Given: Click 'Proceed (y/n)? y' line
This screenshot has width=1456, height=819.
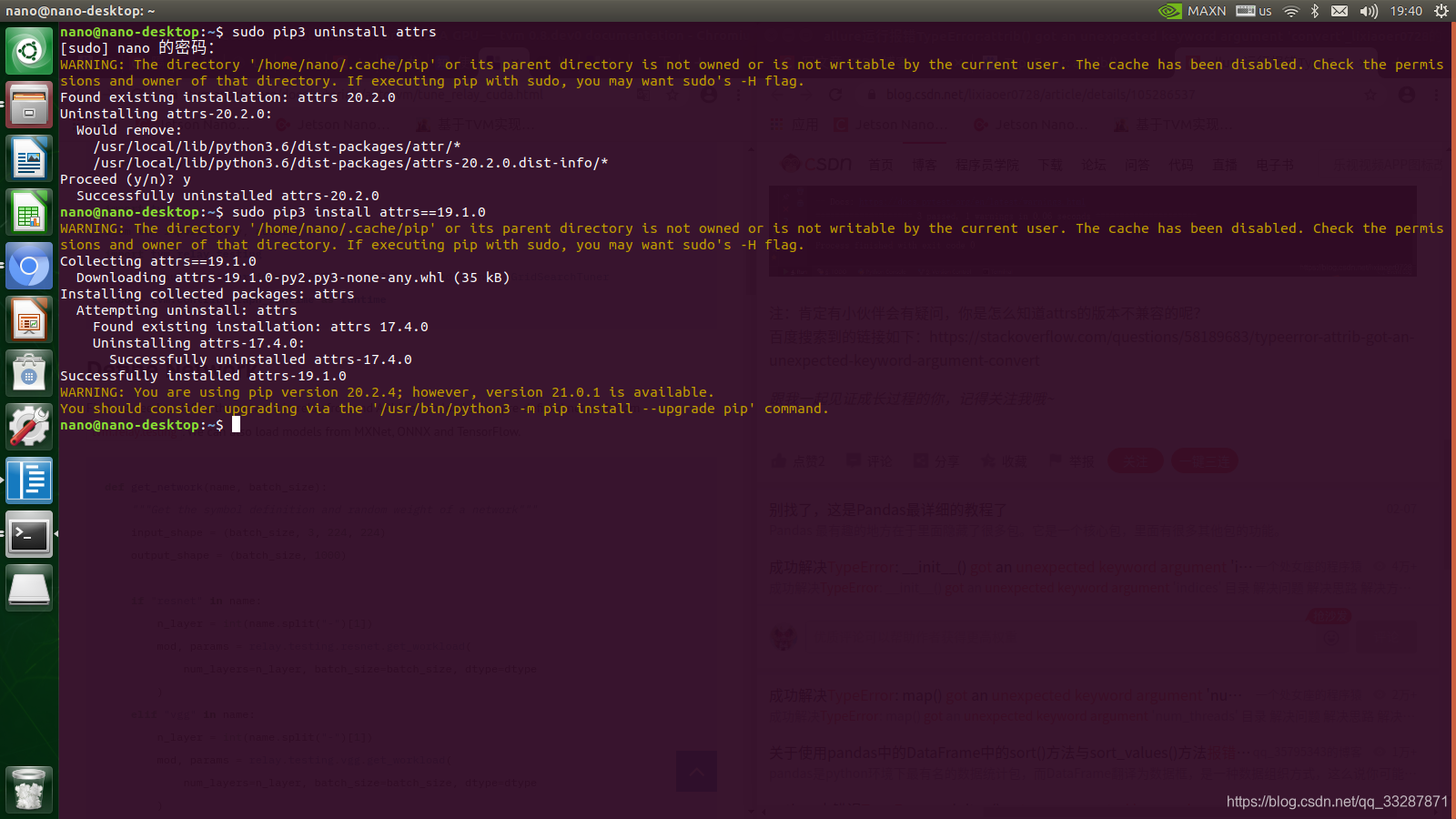Looking at the screenshot, I should 126,179.
